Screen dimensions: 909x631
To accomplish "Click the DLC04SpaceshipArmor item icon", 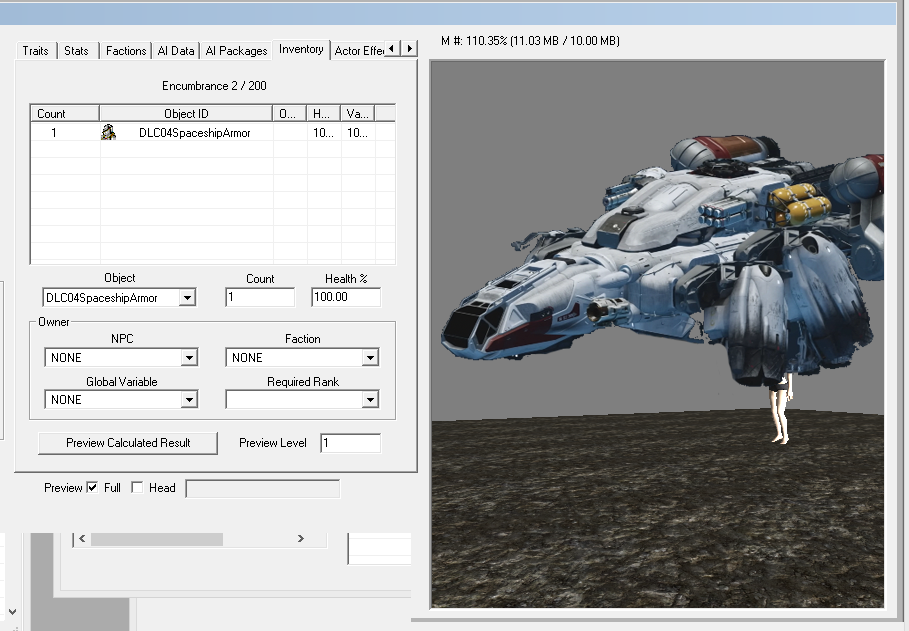I will [108, 132].
